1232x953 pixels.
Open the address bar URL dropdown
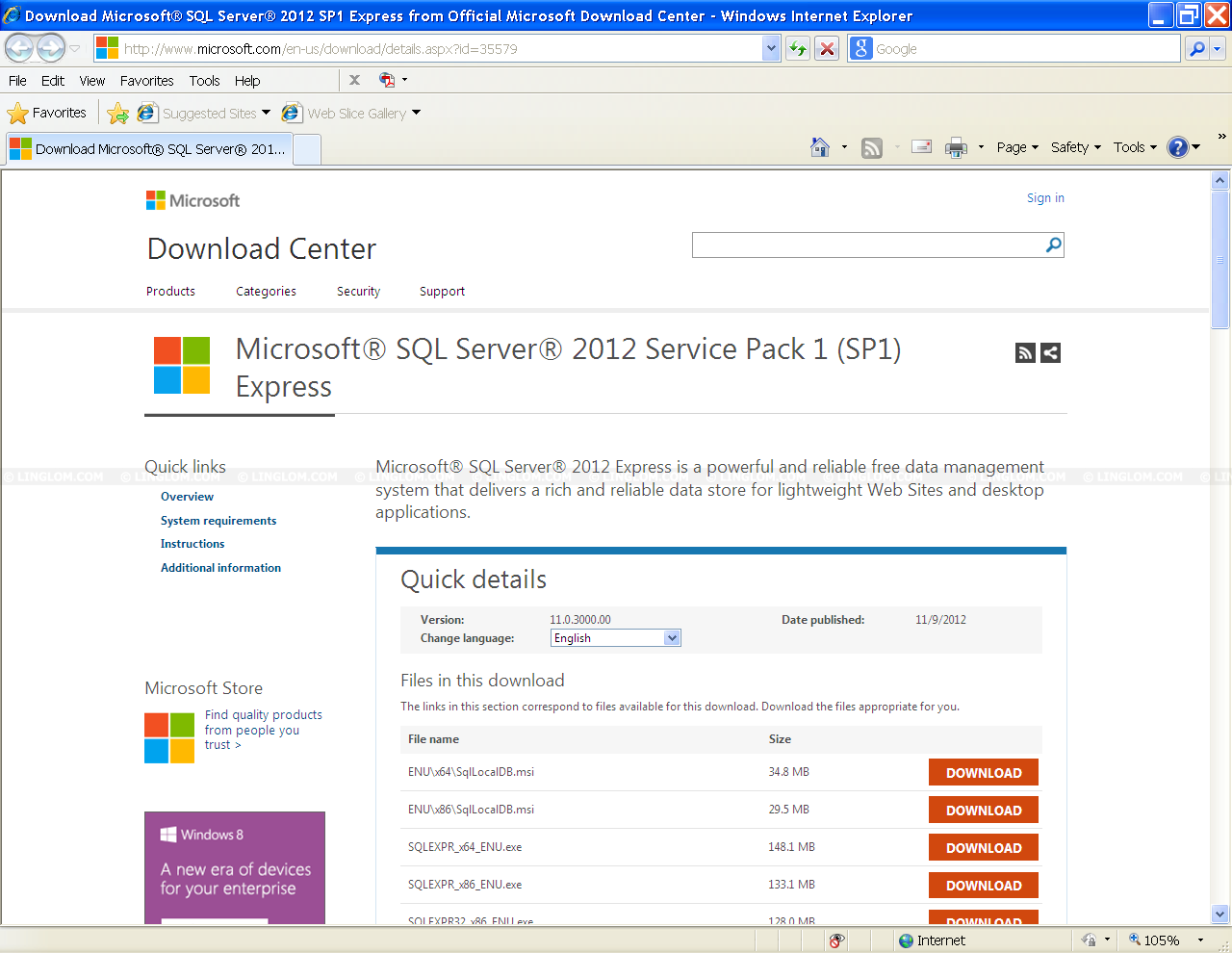771,48
